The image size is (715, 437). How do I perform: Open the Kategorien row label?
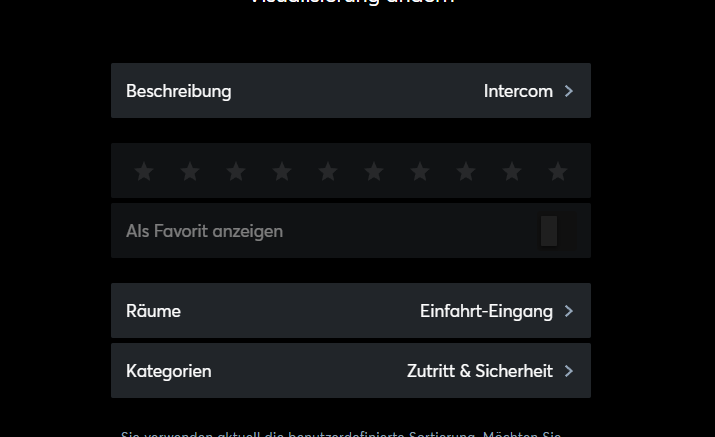point(168,371)
